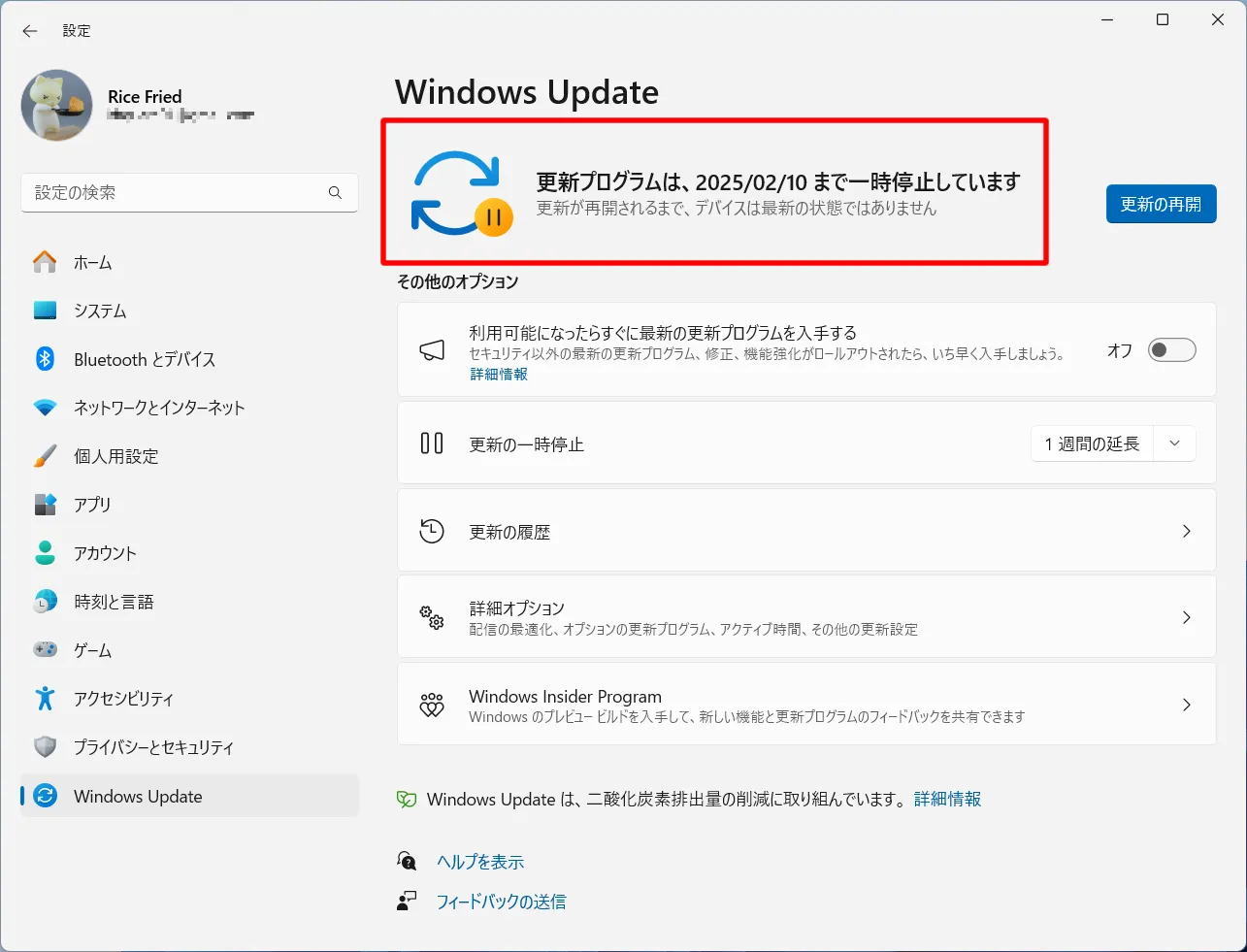Resume updates with the 更新の再開 button

click(1161, 204)
